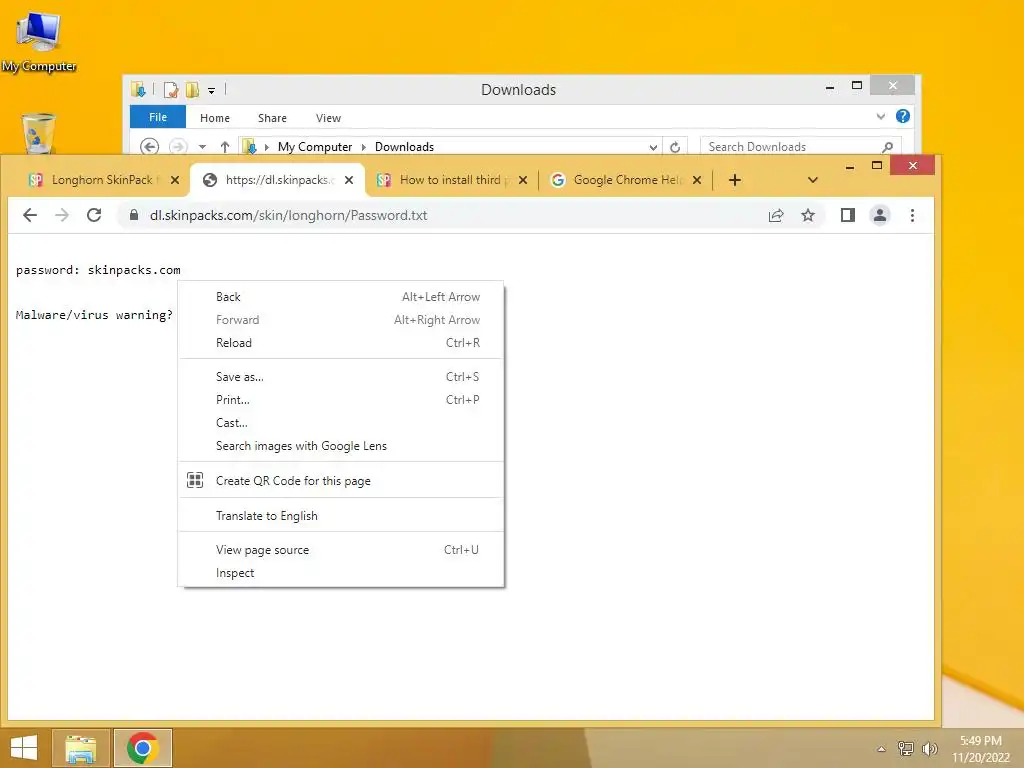1024x768 pixels.
Task: Click the Downloads window help icon
Action: [x=903, y=116]
